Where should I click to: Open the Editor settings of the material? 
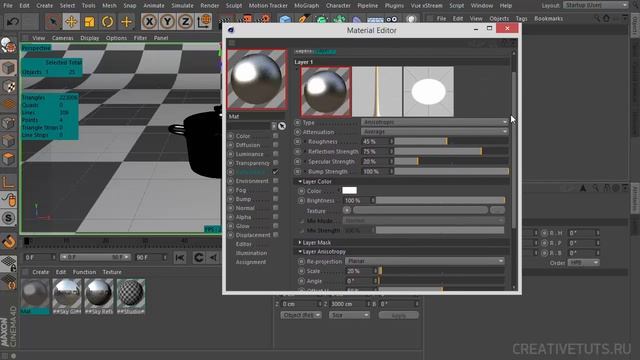(243, 244)
